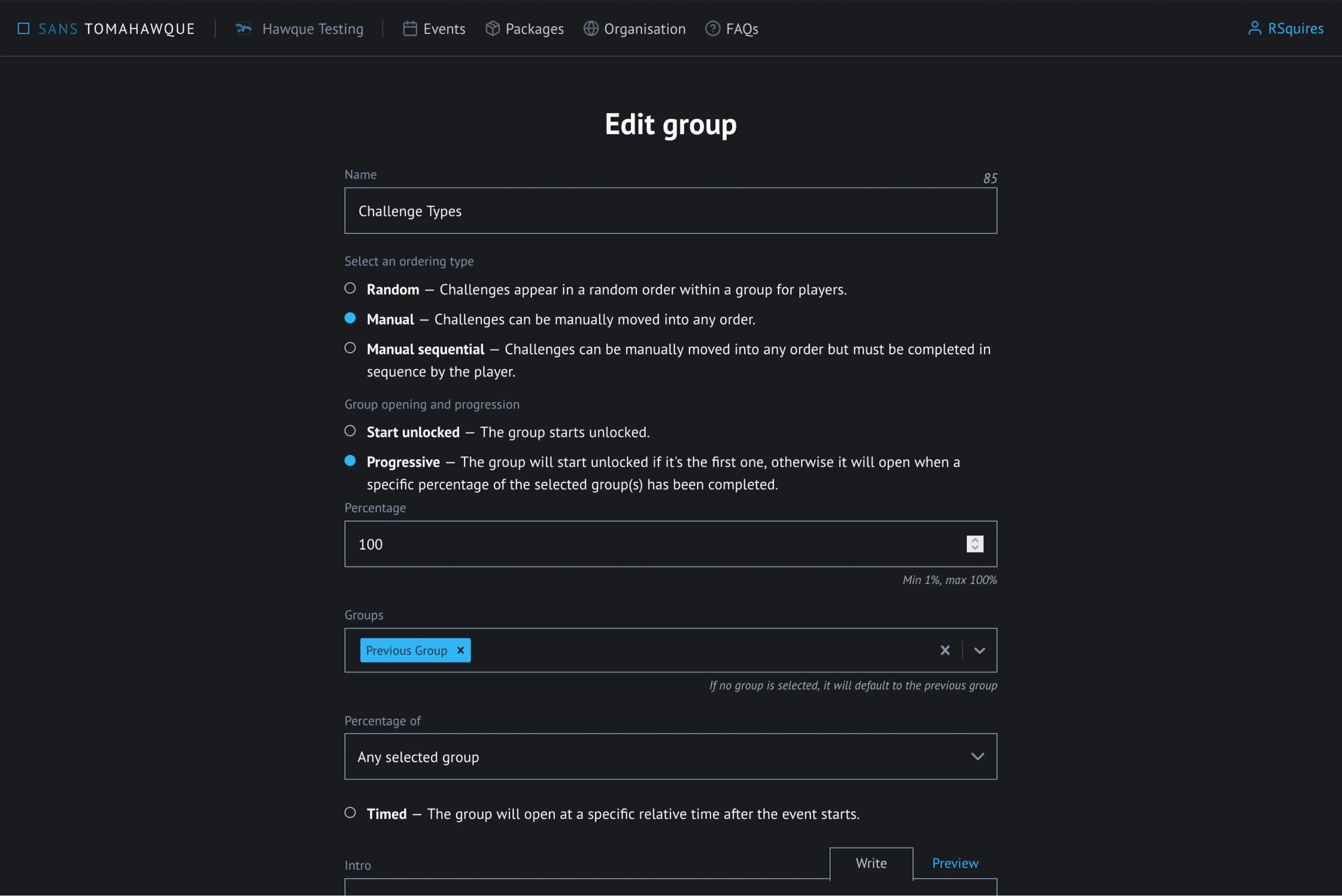
Task: Enable the Timed group opening option
Action: pyautogui.click(x=351, y=813)
